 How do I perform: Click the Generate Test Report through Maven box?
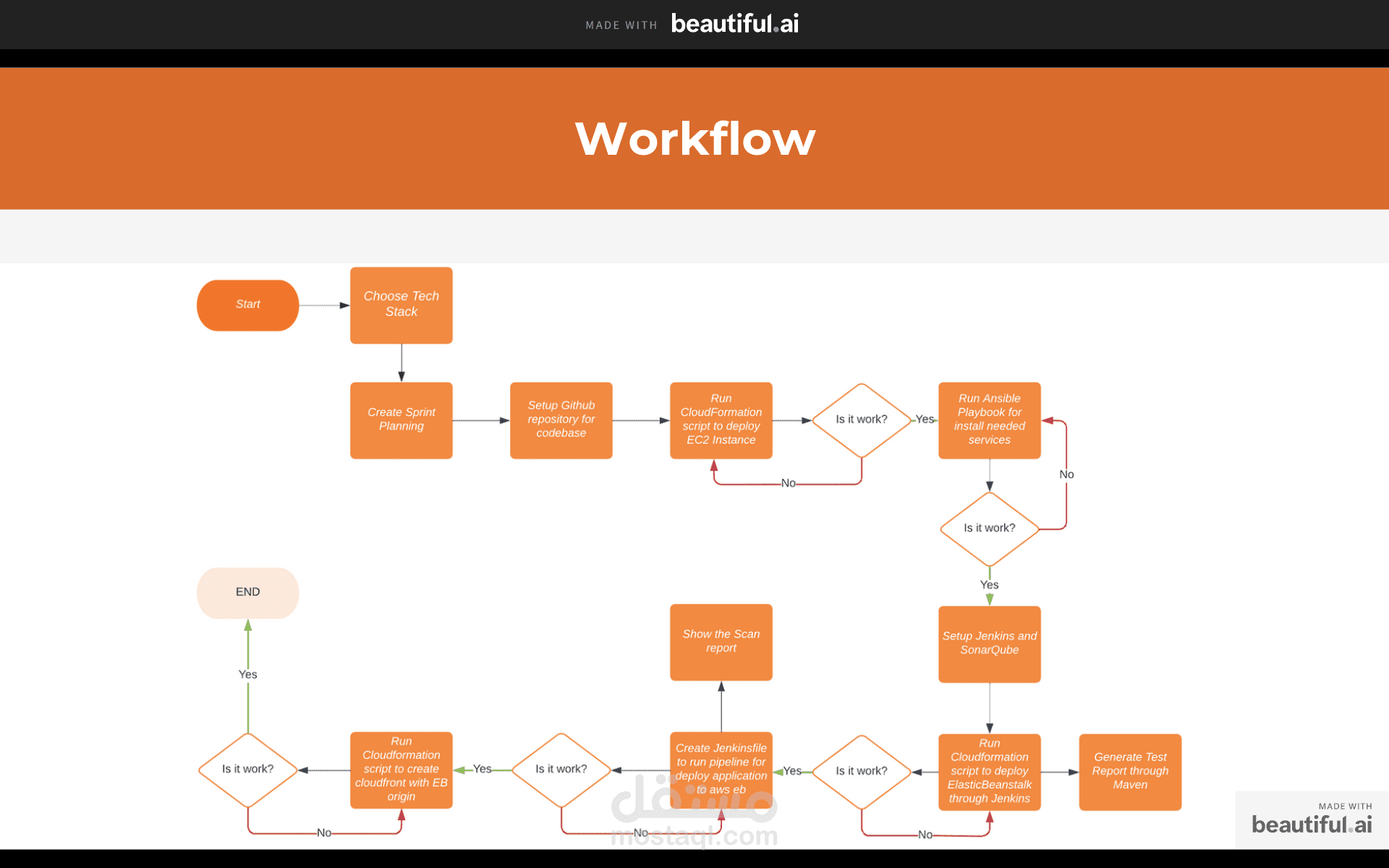(x=1130, y=772)
